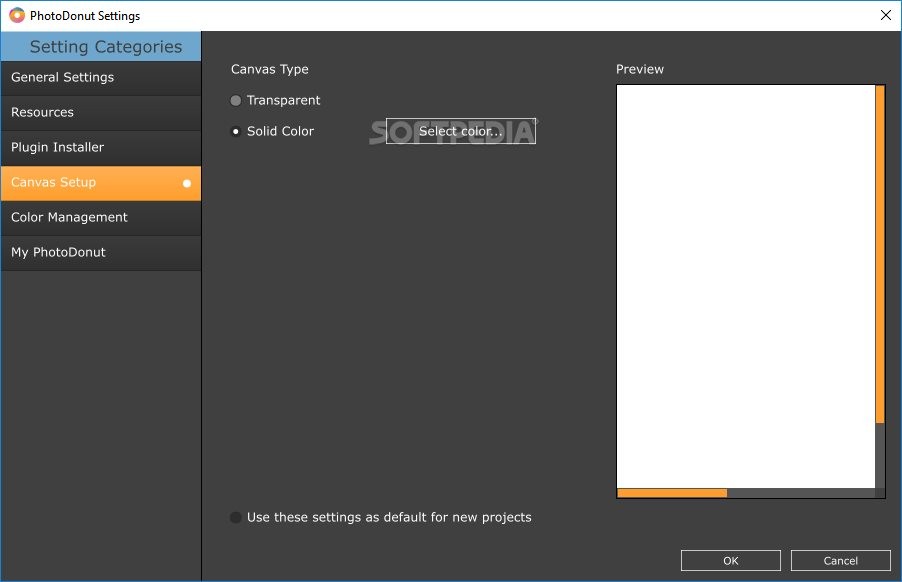
Task: Close the PhotoDonut Settings window
Action: coord(886,16)
